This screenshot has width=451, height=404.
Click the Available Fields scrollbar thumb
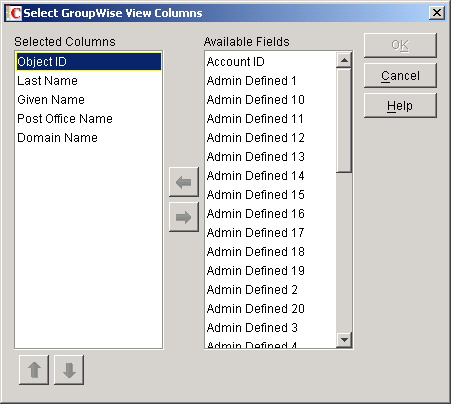pos(344,120)
